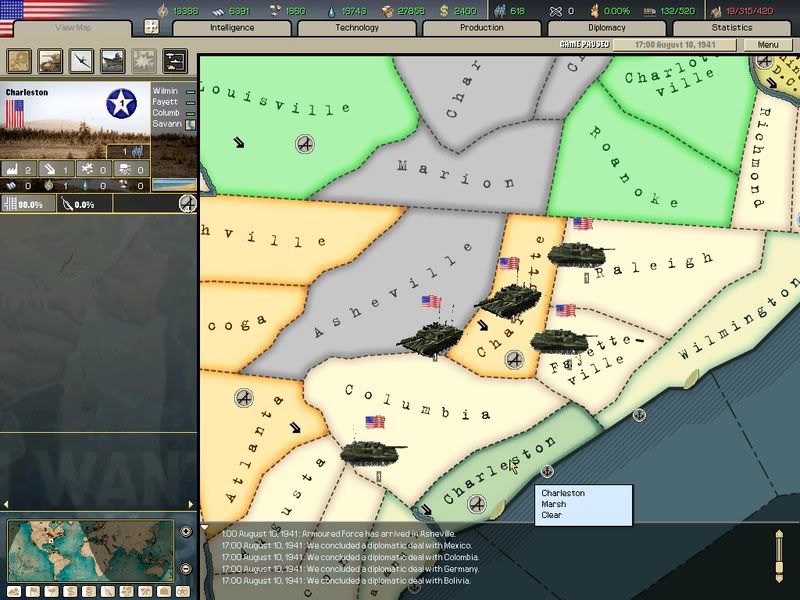Click the date display 17:00 August 10, 1941
Image resolution: width=800 pixels, height=600 pixels.
(x=674, y=45)
